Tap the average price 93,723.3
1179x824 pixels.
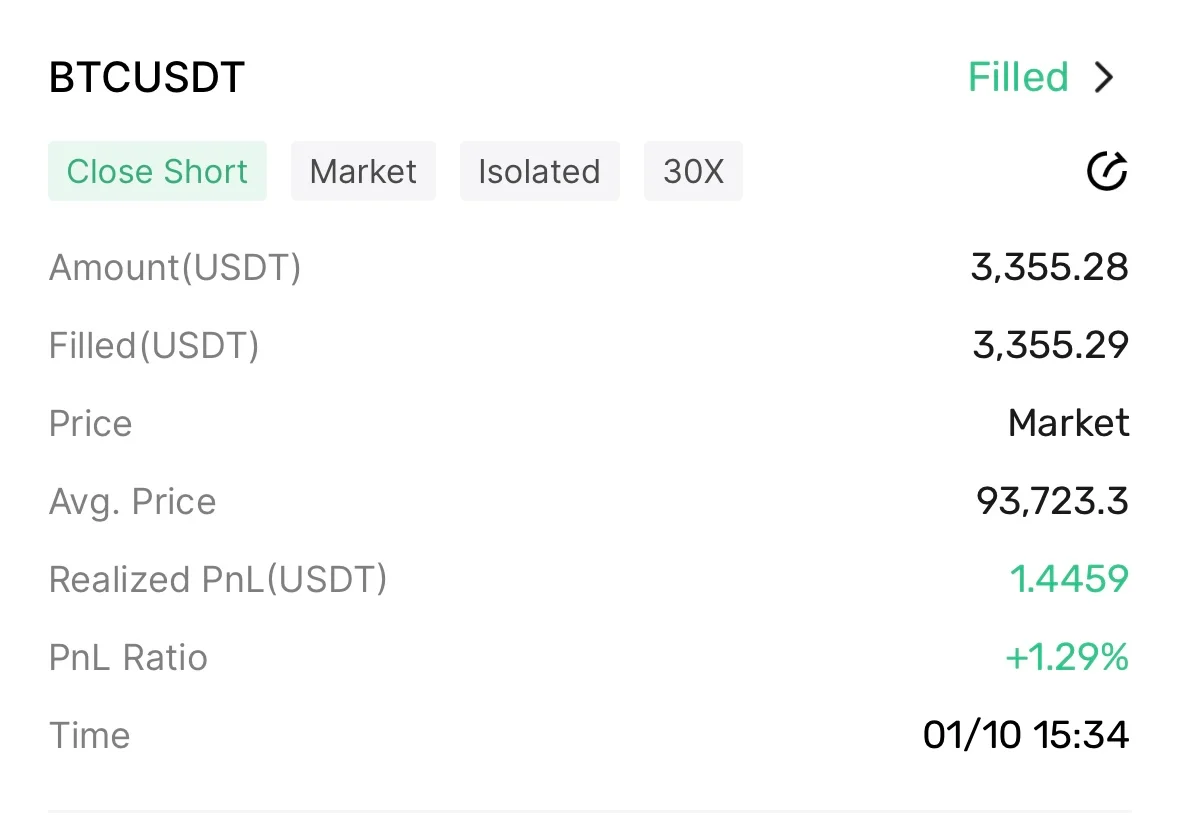[1052, 501]
